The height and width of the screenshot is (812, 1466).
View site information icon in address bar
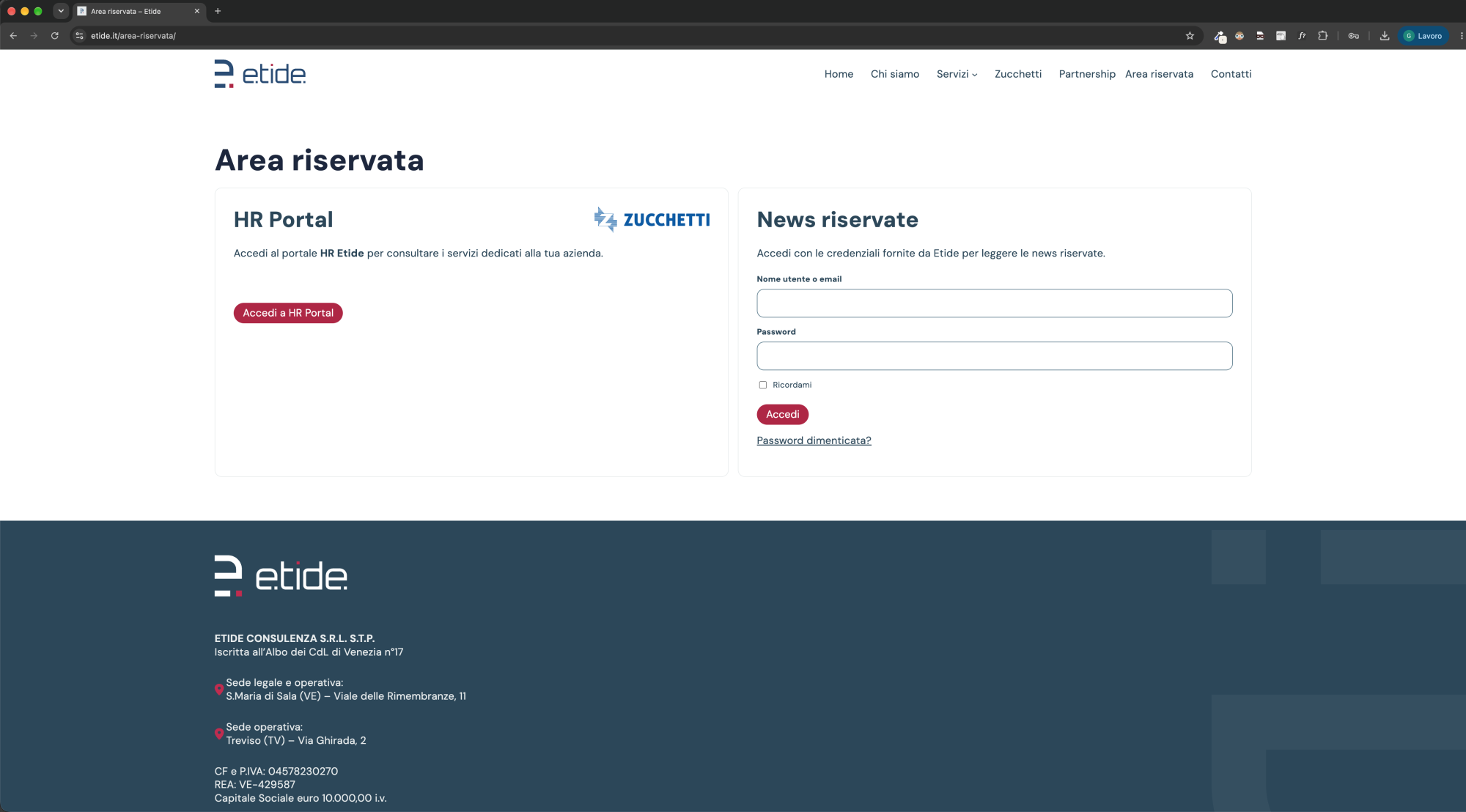80,36
